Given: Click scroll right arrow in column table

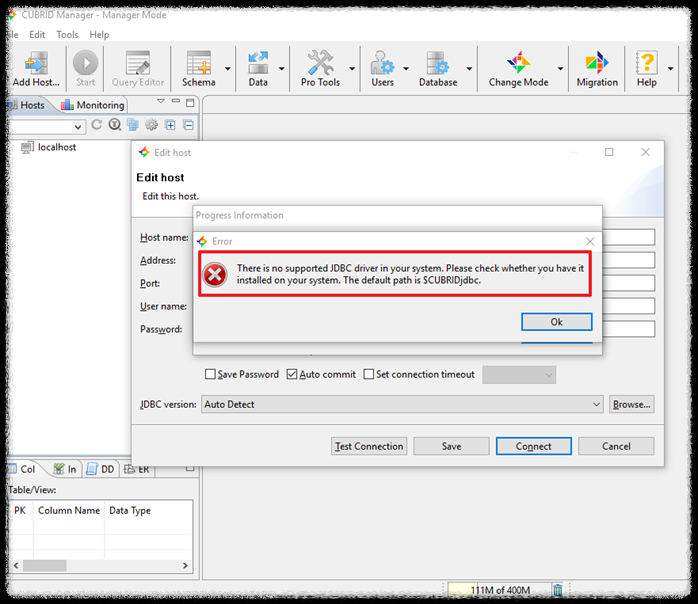Looking at the screenshot, I should click(185, 565).
